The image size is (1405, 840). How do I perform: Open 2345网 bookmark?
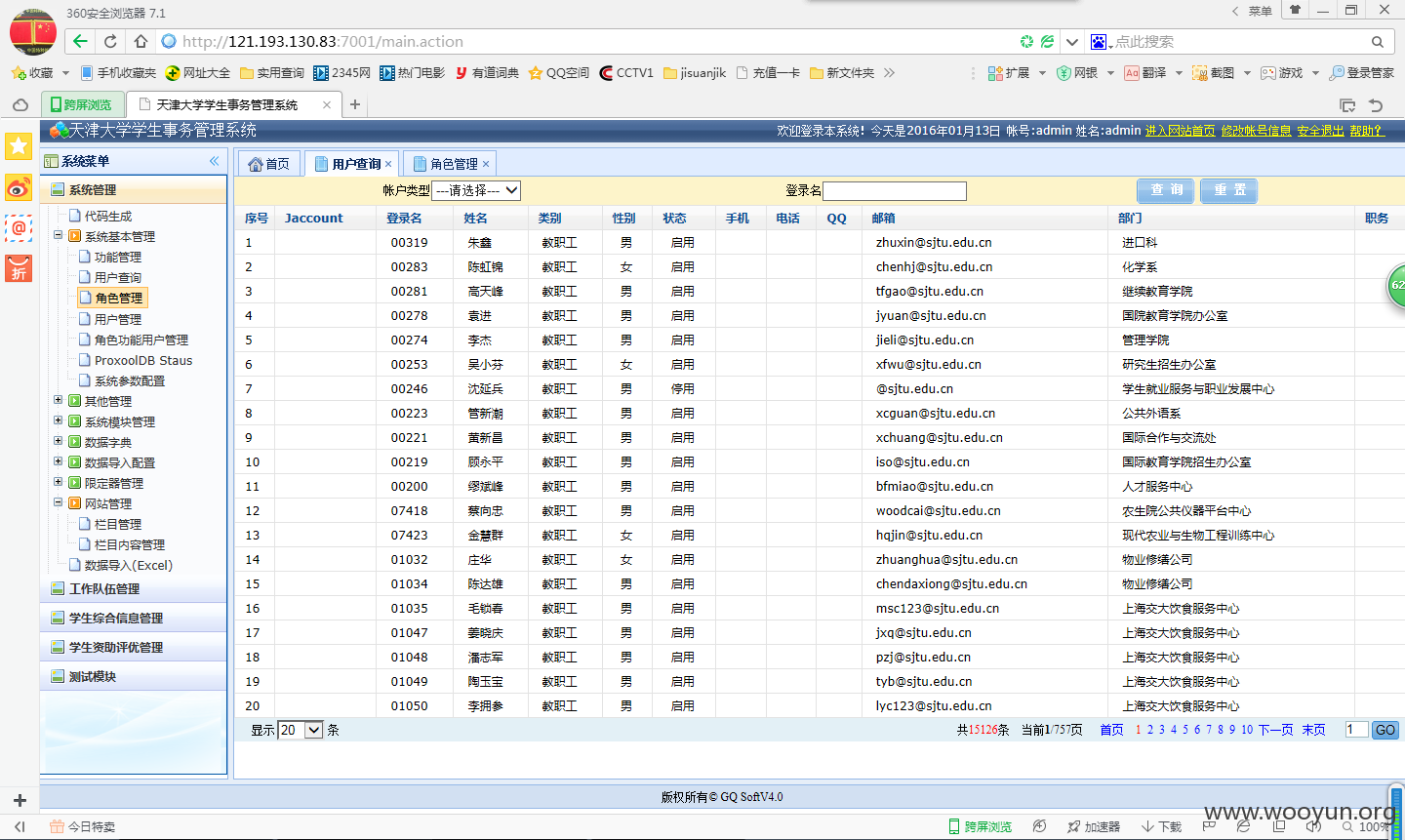point(341,73)
